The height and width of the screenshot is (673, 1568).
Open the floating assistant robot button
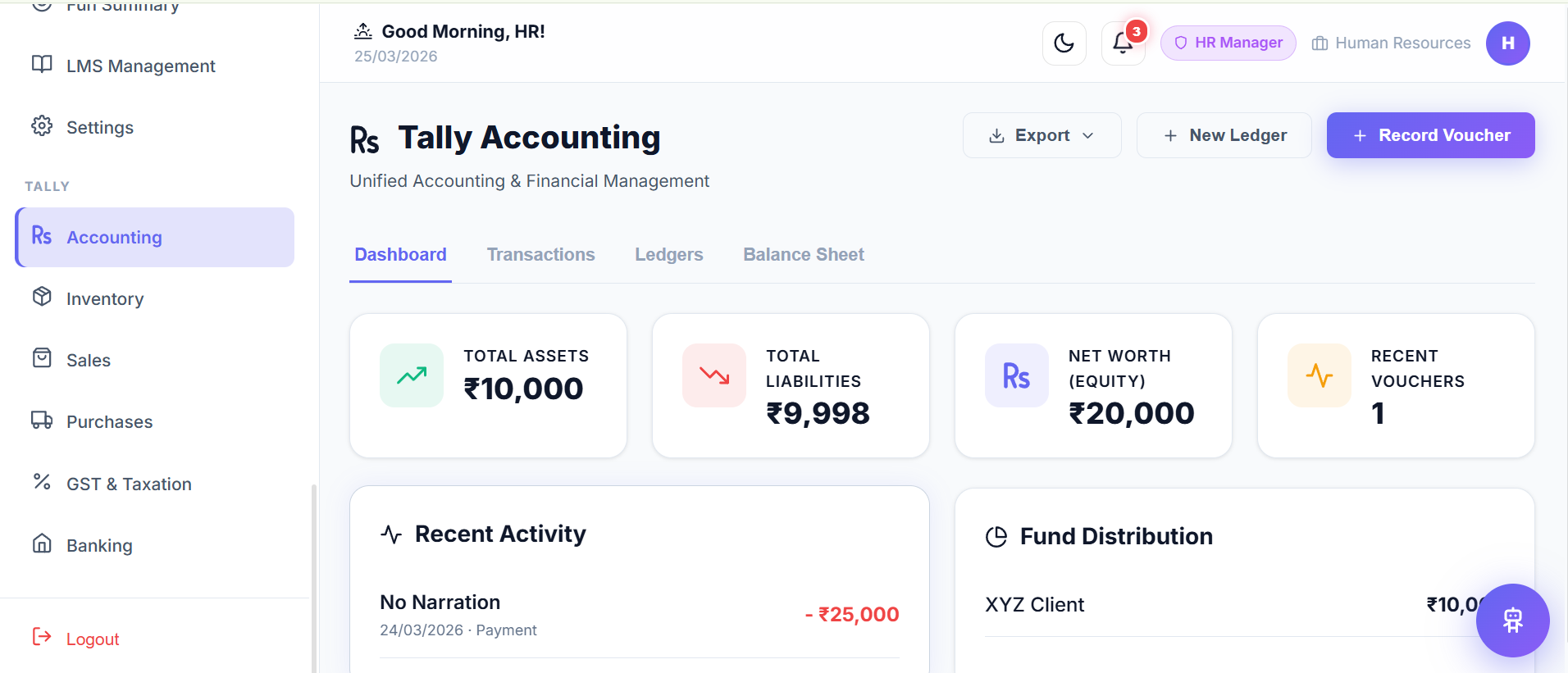click(x=1512, y=621)
